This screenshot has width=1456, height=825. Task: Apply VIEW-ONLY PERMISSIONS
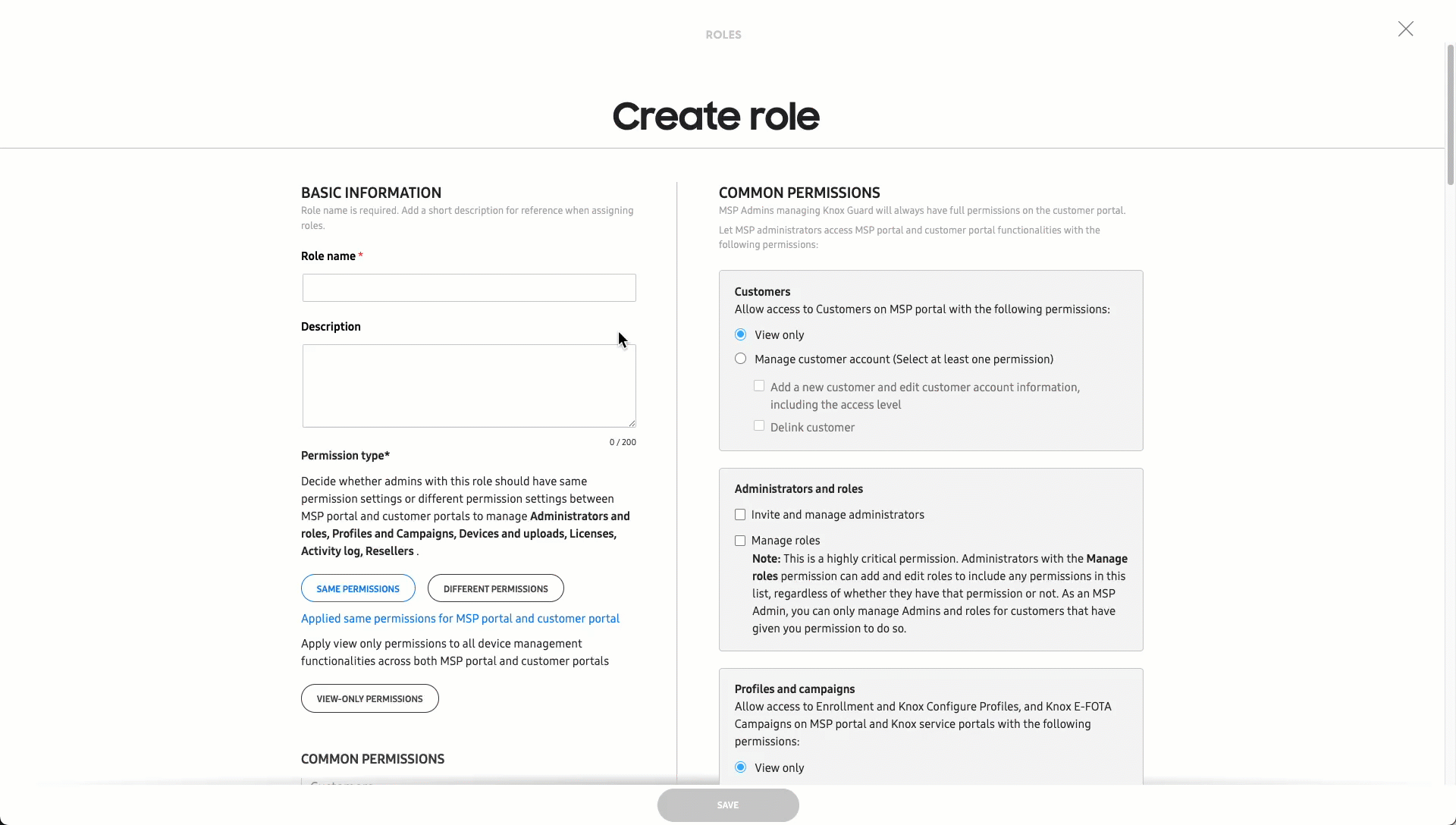369,698
